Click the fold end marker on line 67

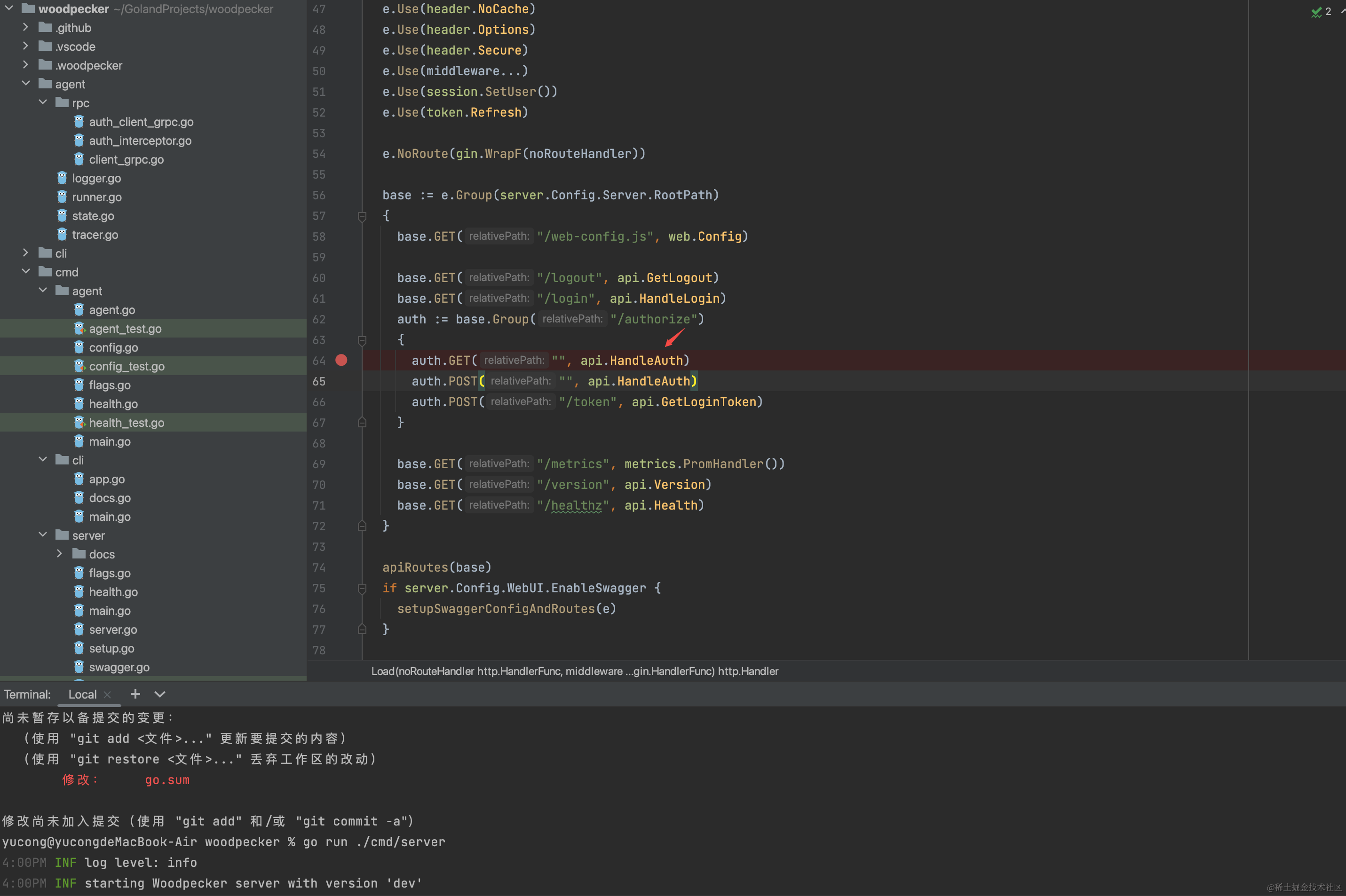362,422
